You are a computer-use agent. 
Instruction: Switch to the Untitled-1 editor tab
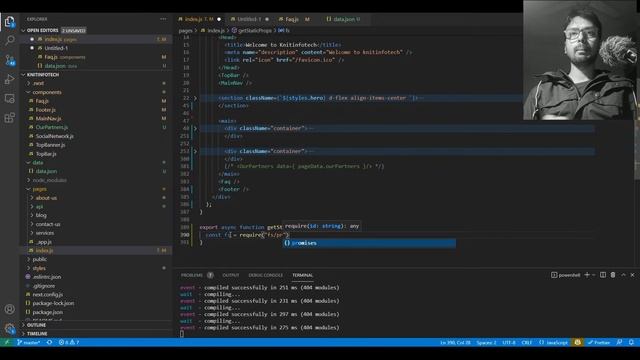coord(249,19)
